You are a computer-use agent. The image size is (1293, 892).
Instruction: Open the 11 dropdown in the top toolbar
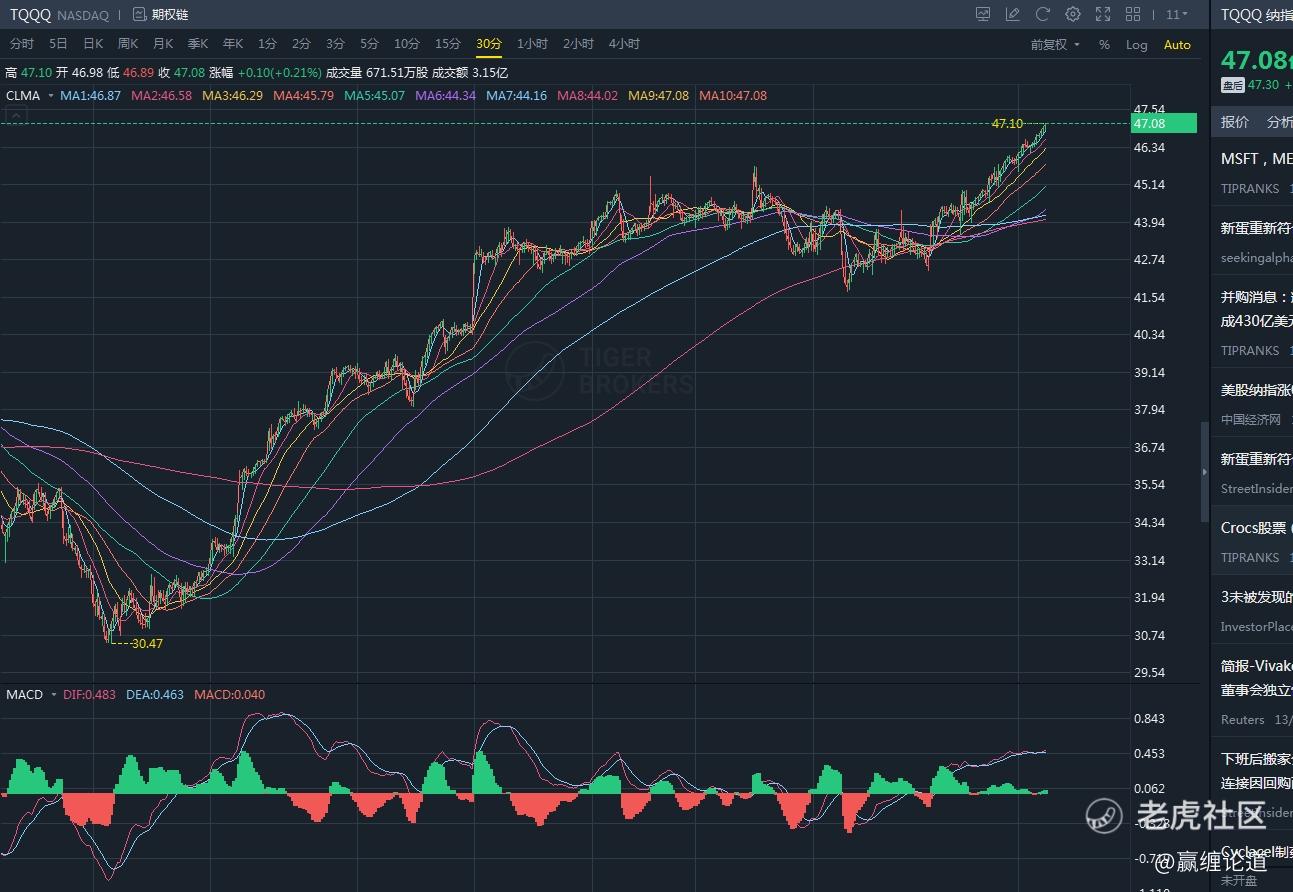1176,14
